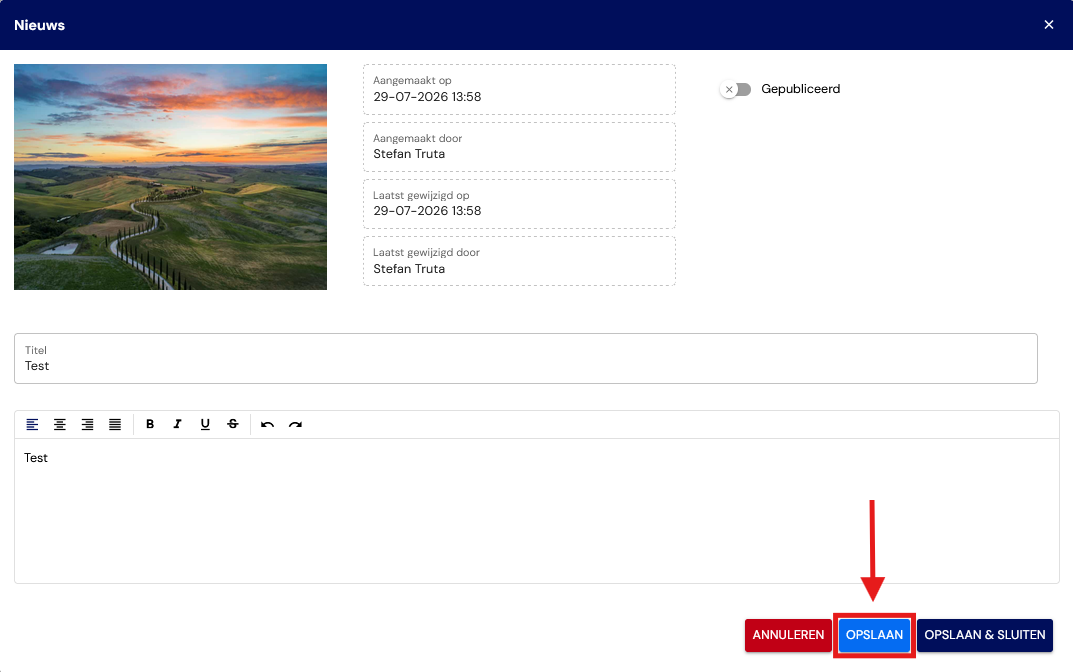The width and height of the screenshot is (1073, 672).
Task: Save with the Opslaan button
Action: (x=875, y=635)
